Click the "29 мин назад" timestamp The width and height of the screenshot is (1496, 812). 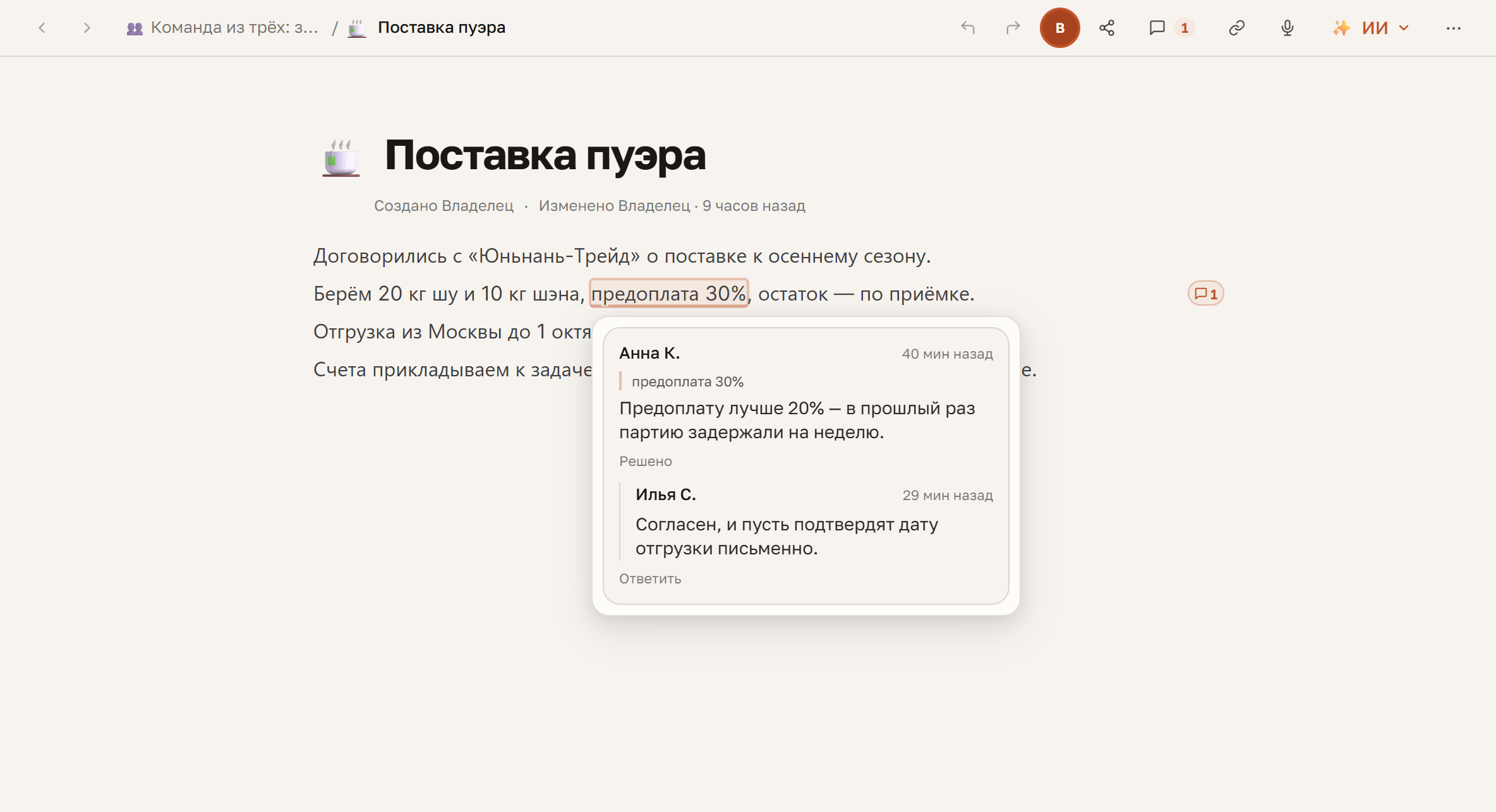(x=948, y=496)
